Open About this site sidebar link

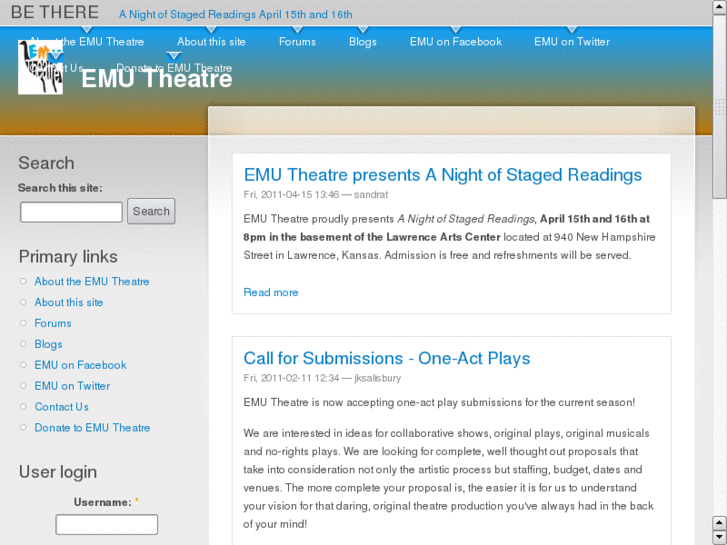pyautogui.click(x=69, y=302)
